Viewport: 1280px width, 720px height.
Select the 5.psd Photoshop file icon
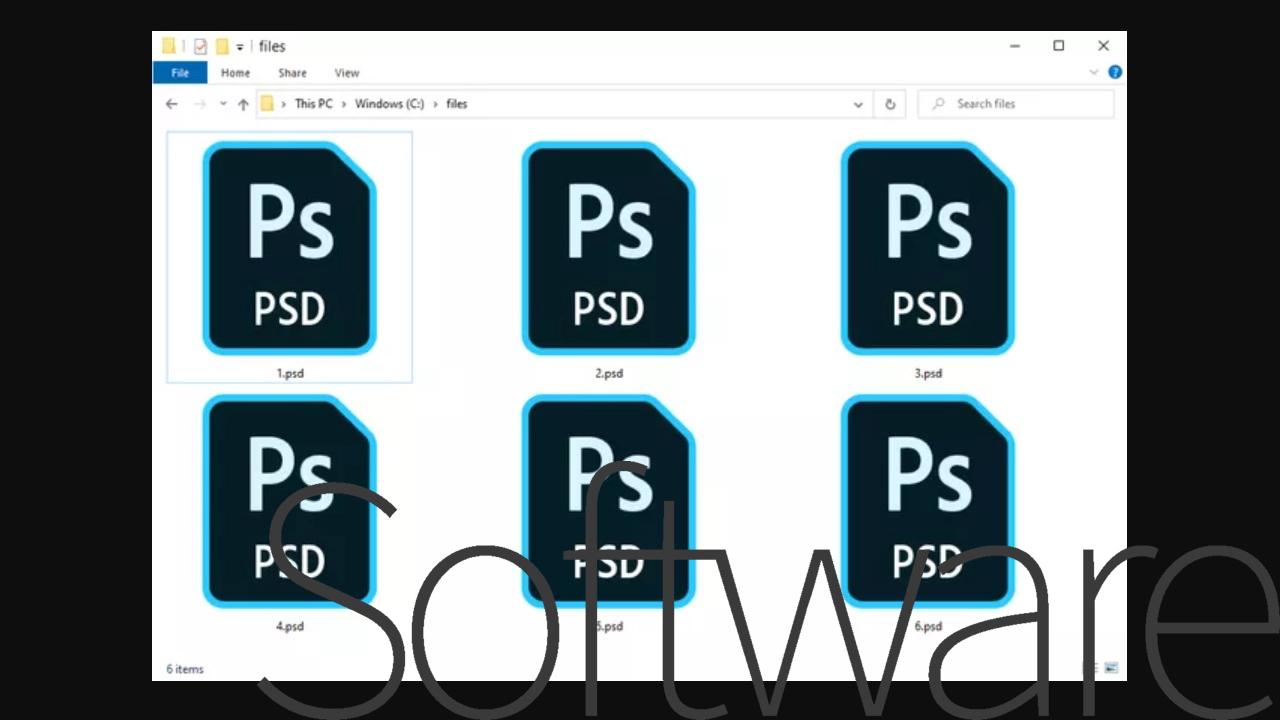[608, 501]
